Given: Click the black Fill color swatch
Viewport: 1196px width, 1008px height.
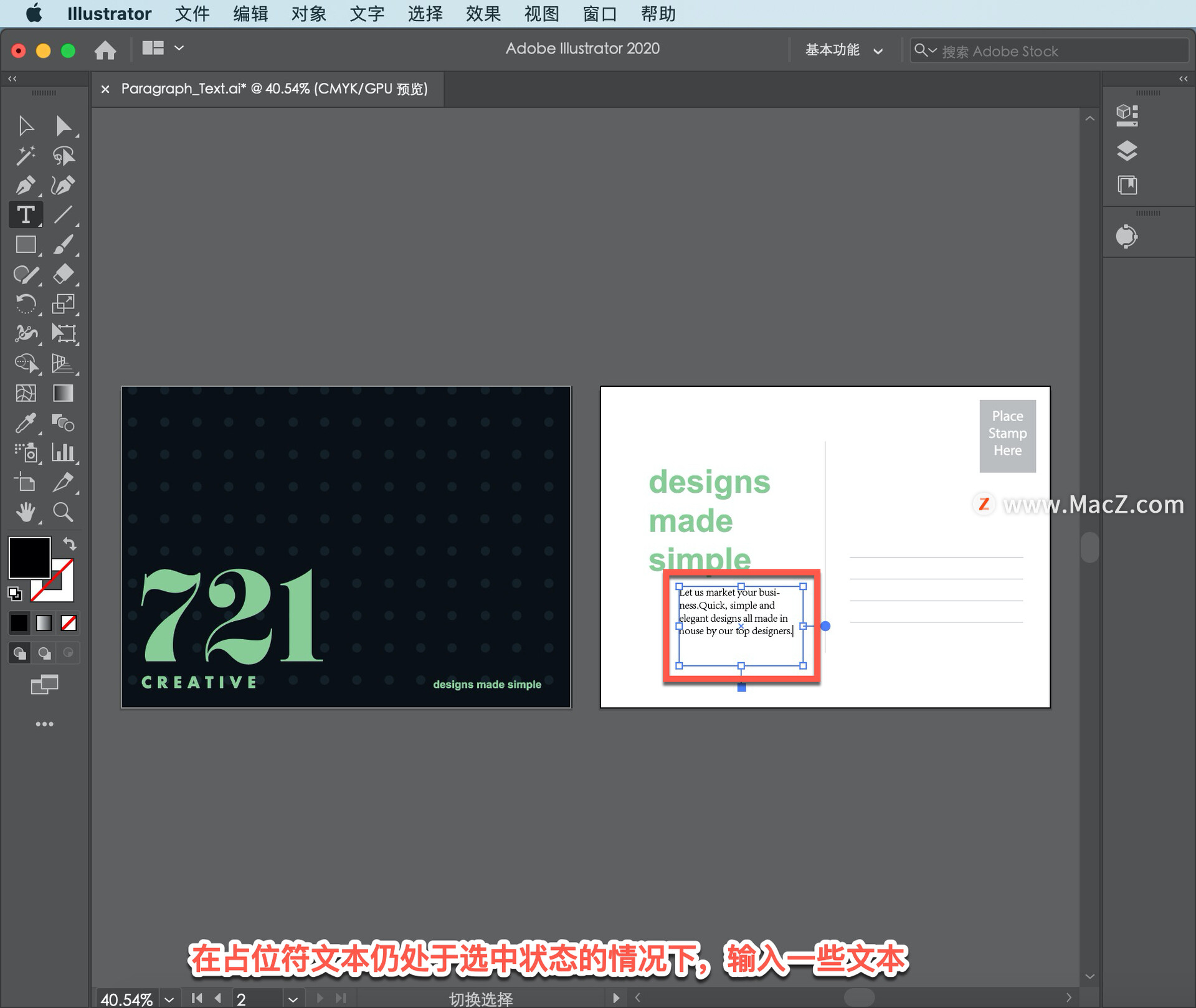Looking at the screenshot, I should coord(29,558).
